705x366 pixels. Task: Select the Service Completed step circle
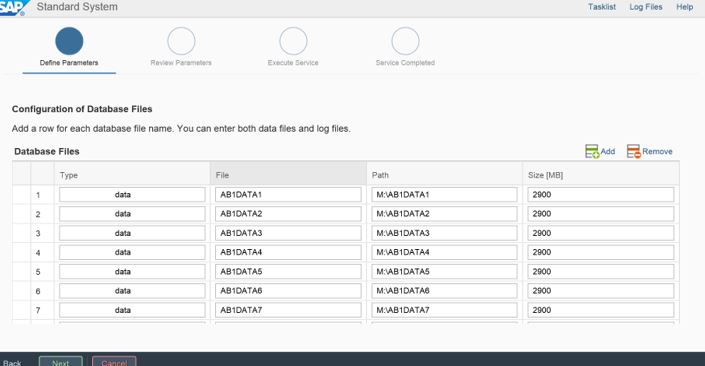[405, 41]
